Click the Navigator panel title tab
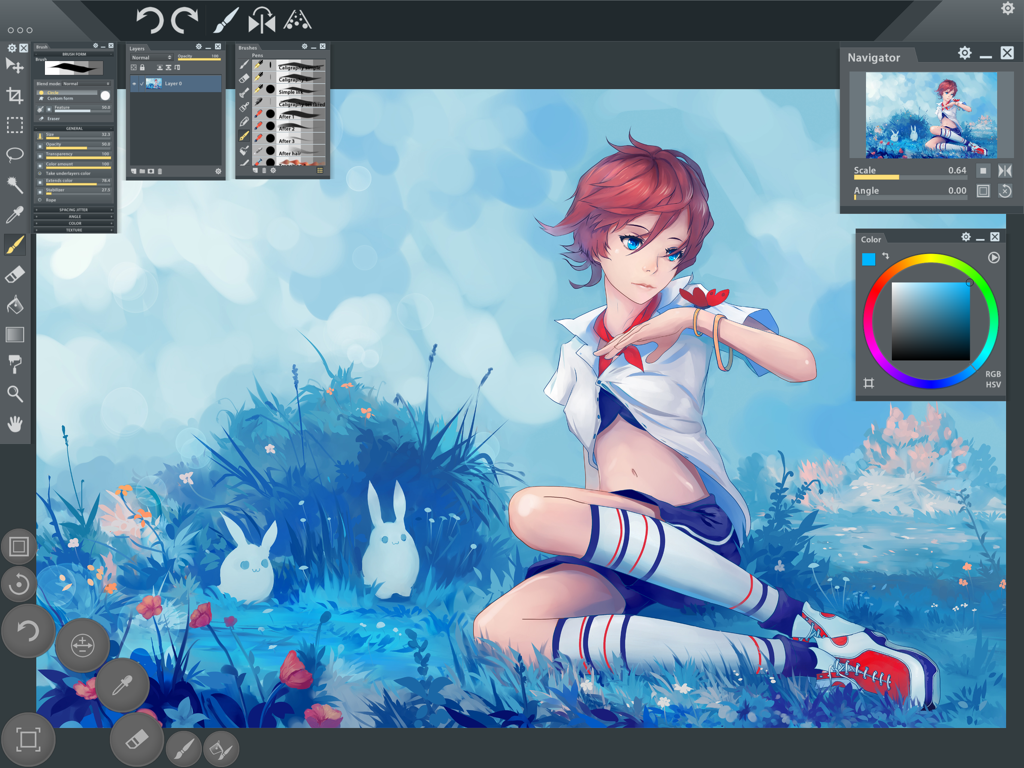The width and height of the screenshot is (1024, 768). pos(875,57)
